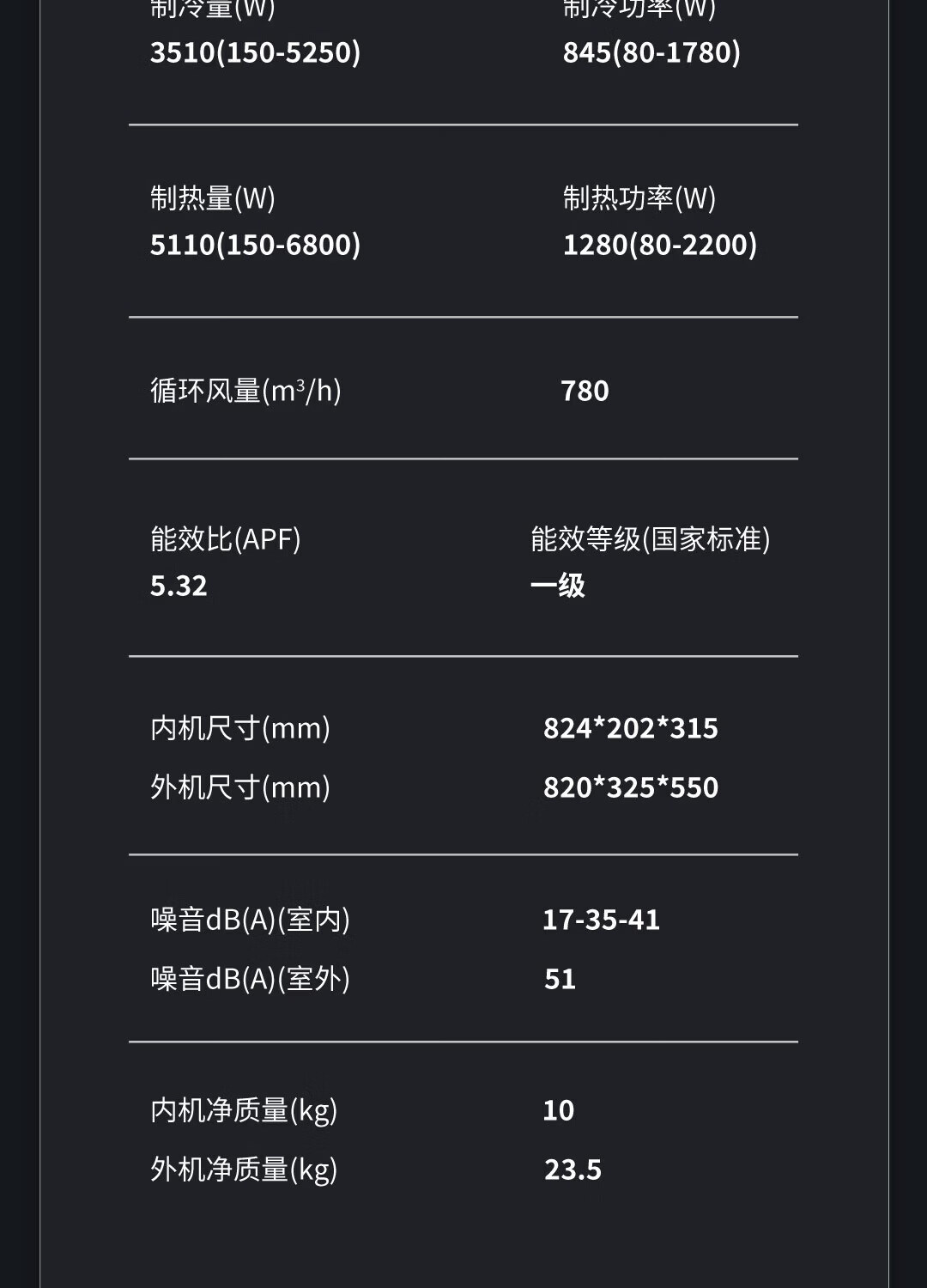Click the cooling power value 845(80-1780)
Viewport: 927px width, 1288px height.
pos(651,52)
